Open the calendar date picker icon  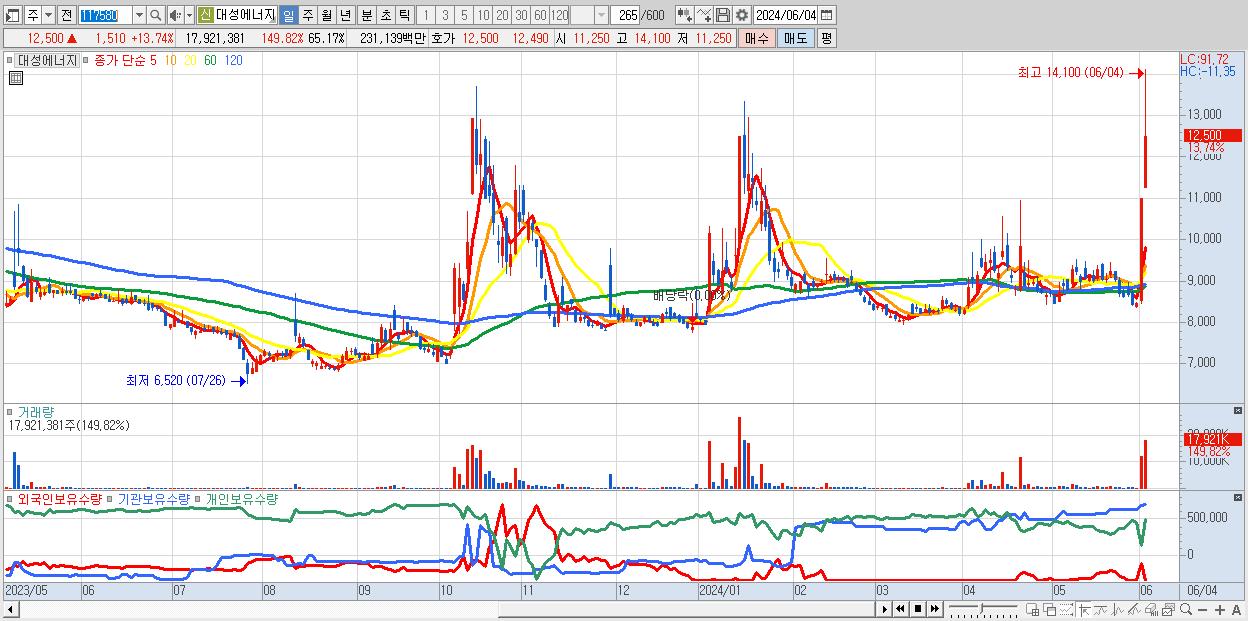click(x=826, y=15)
